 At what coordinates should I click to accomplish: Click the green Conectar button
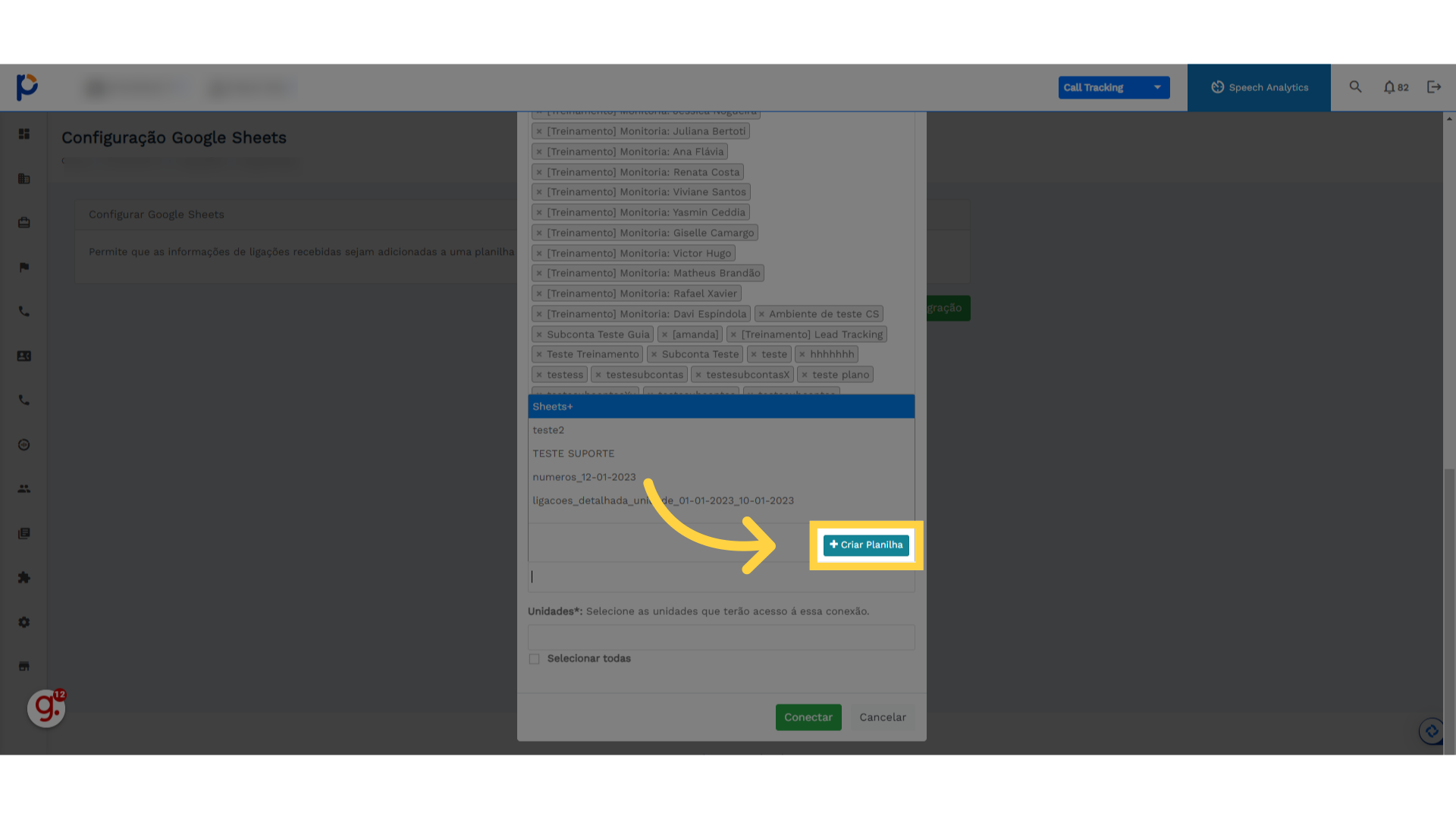(x=808, y=717)
